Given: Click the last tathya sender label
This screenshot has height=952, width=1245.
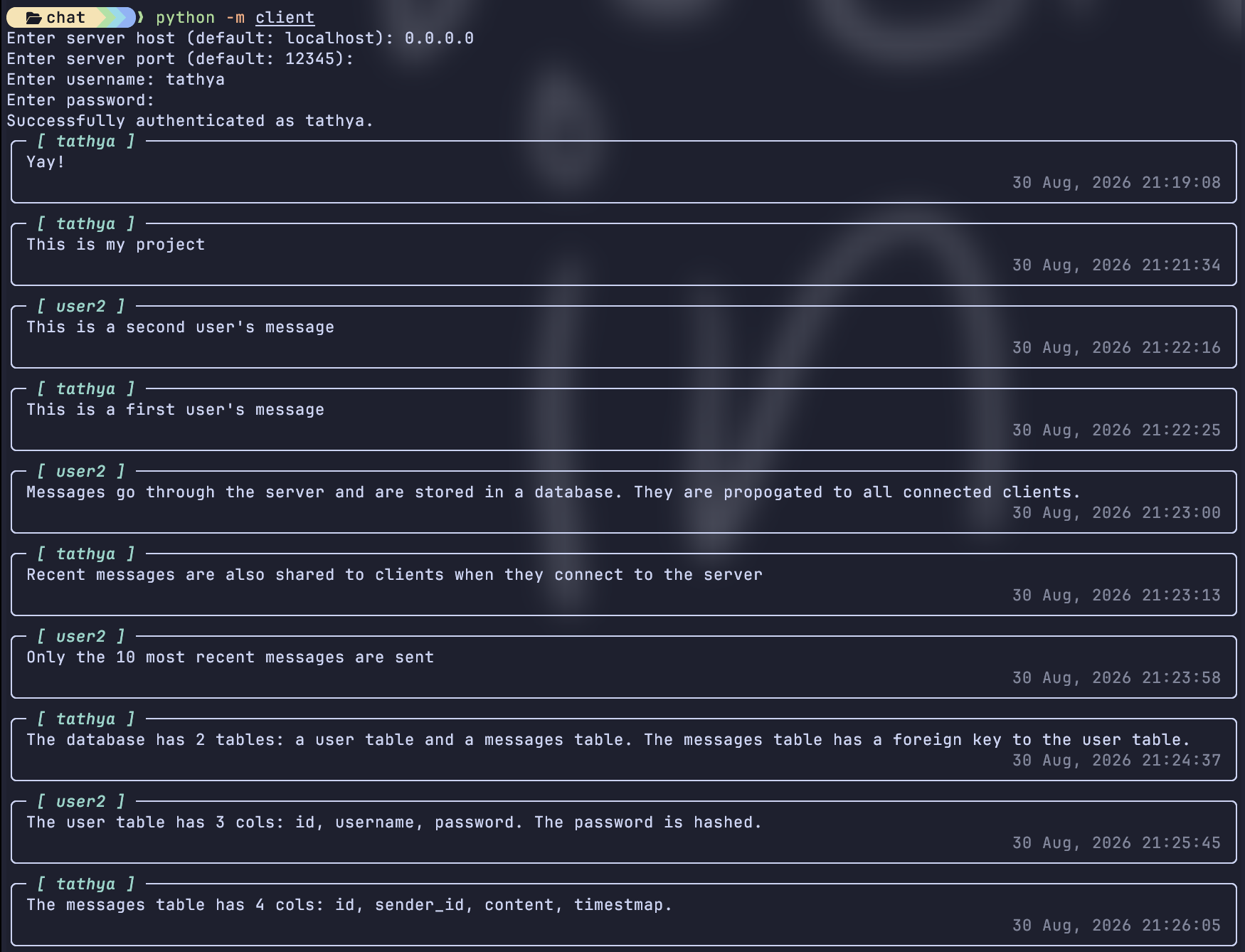Looking at the screenshot, I should click(x=85, y=884).
